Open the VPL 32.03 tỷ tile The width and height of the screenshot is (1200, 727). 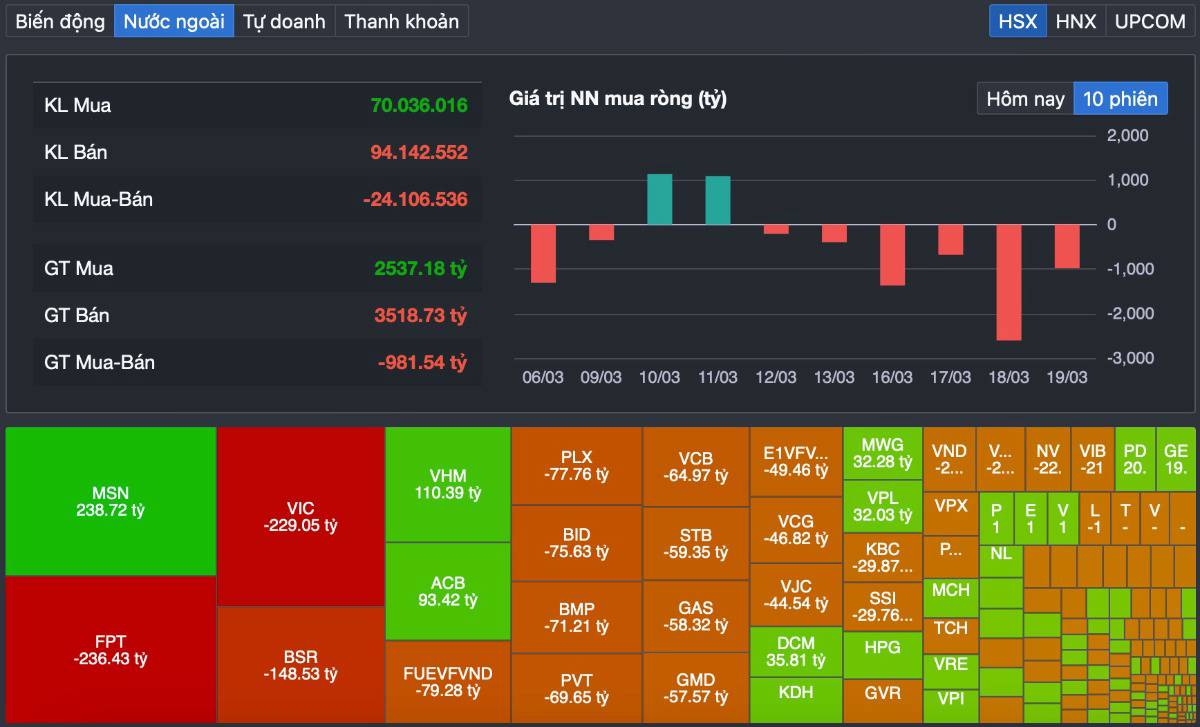click(x=883, y=506)
